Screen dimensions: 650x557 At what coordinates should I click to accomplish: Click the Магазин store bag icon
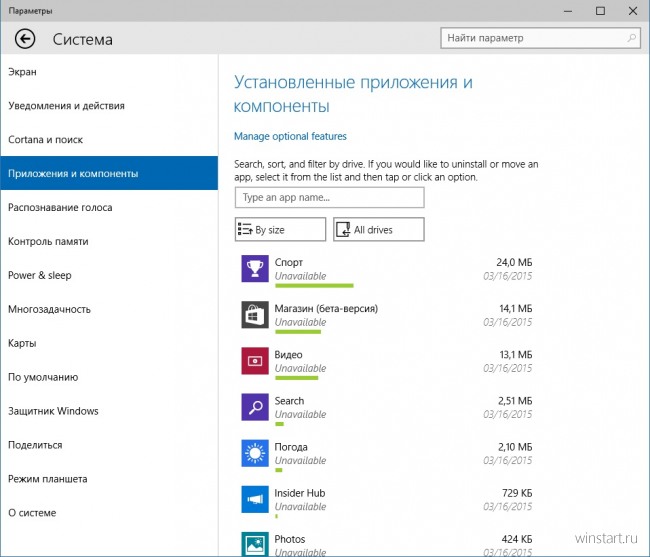click(x=255, y=315)
